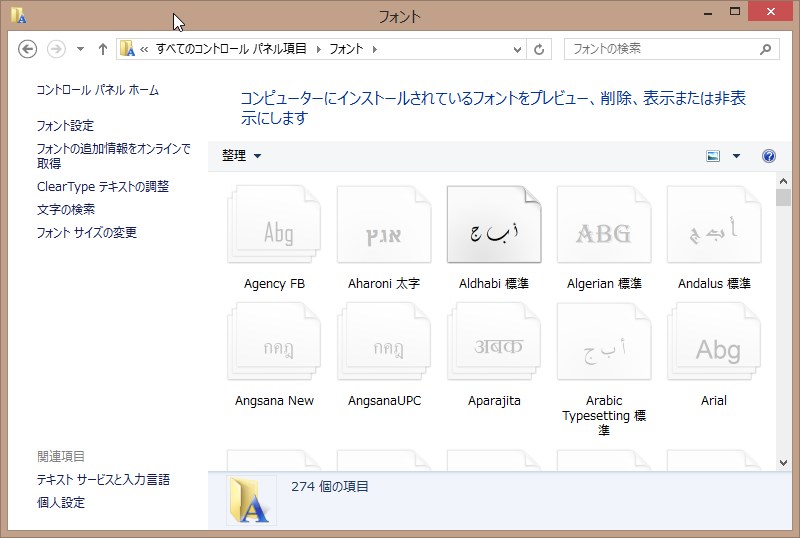Image resolution: width=800 pixels, height=538 pixels.
Task: Open the フォント サイズの変更 link
Action: (x=87, y=233)
